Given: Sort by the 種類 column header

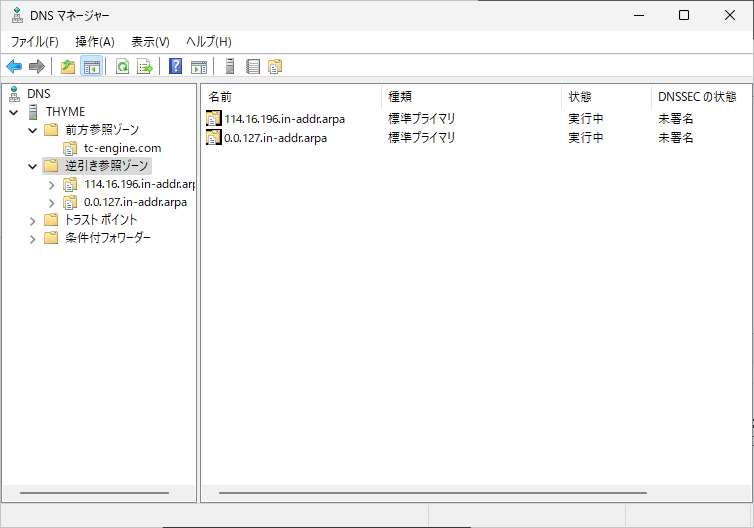Looking at the screenshot, I should (x=471, y=97).
